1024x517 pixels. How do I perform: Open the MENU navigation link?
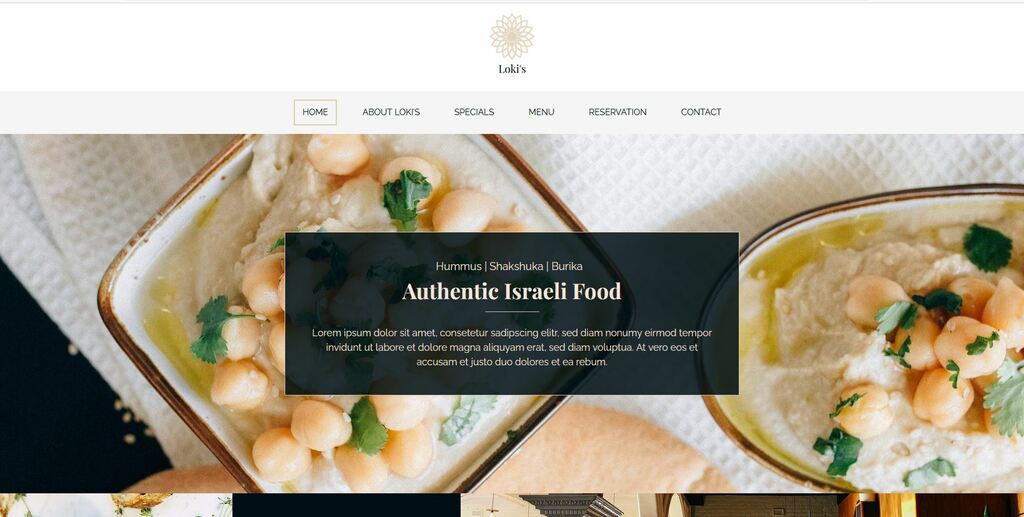click(541, 112)
